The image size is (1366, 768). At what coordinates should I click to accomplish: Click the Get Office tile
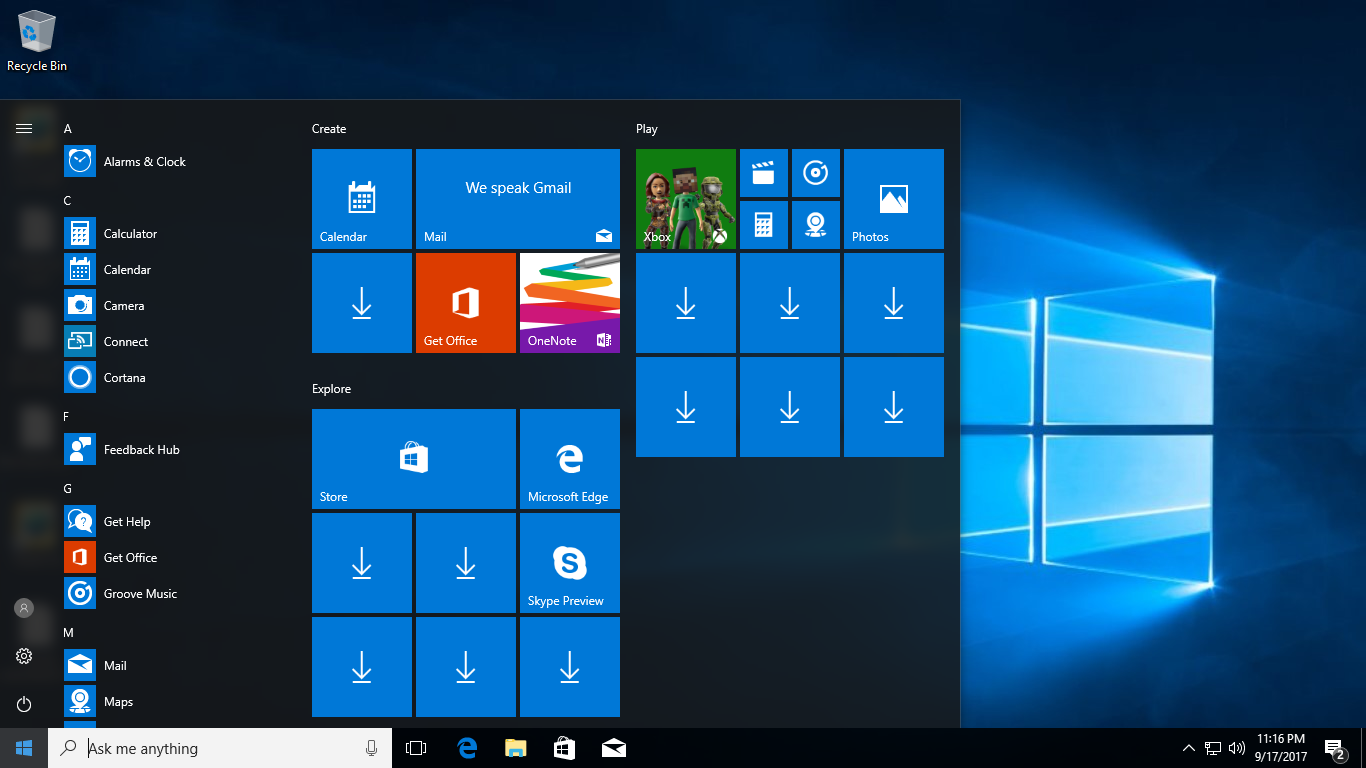(466, 303)
